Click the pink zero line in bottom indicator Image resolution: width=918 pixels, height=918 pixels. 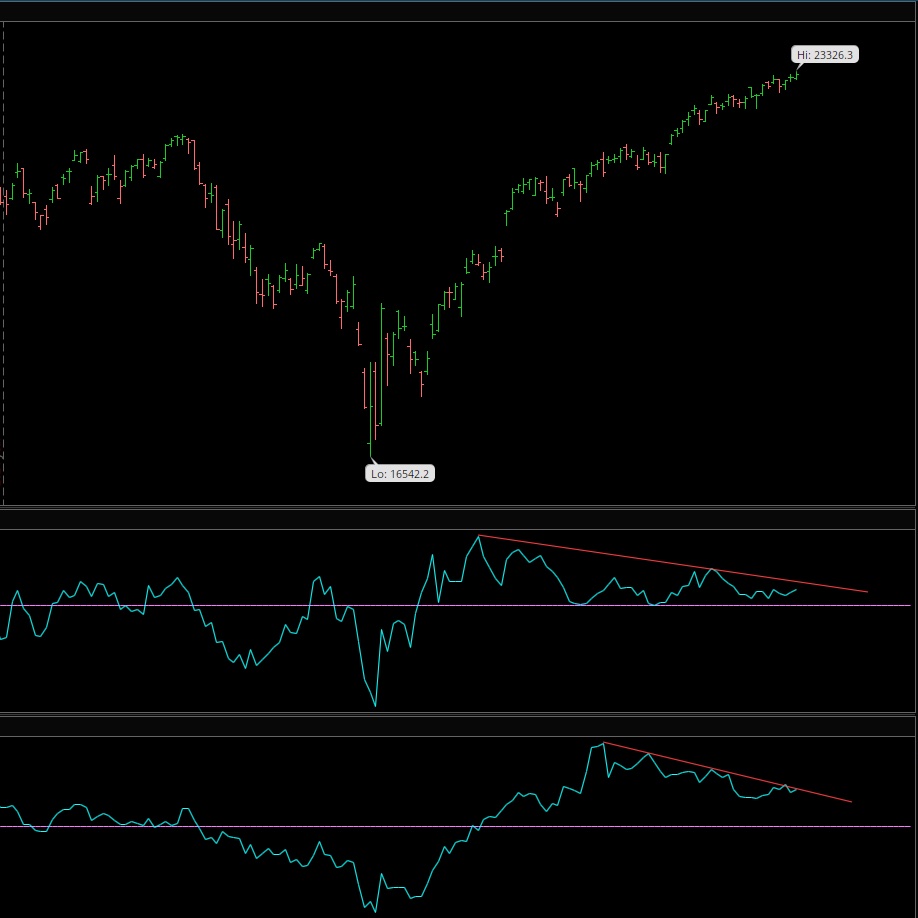[x=455, y=826]
